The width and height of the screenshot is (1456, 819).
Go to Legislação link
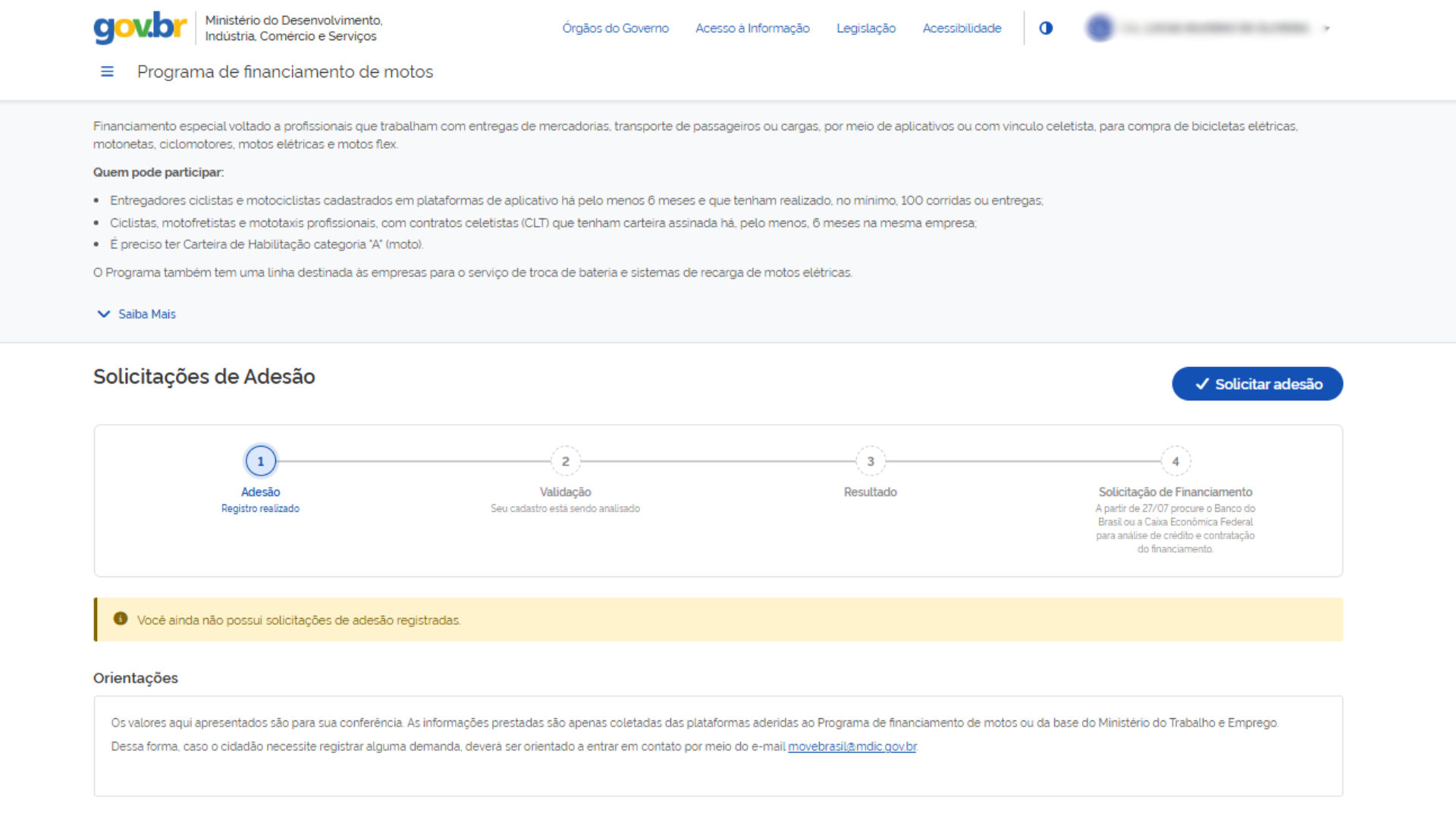click(866, 28)
